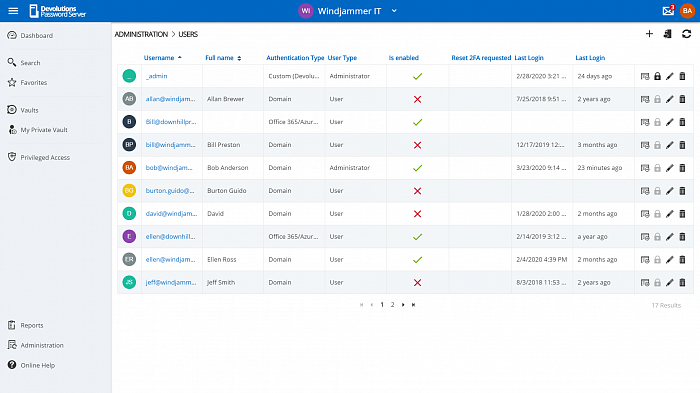The width and height of the screenshot is (700, 393).
Task: Click the add user plus icon
Action: coord(649,34)
